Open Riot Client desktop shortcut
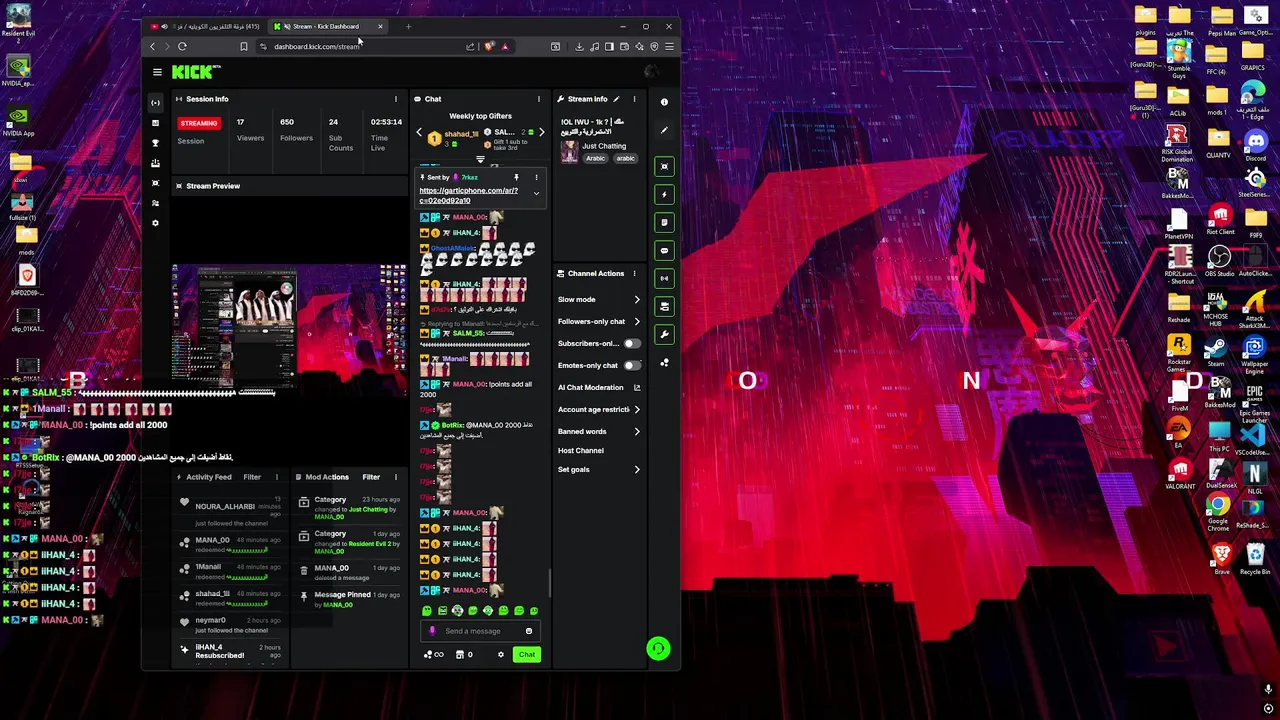 1220,219
